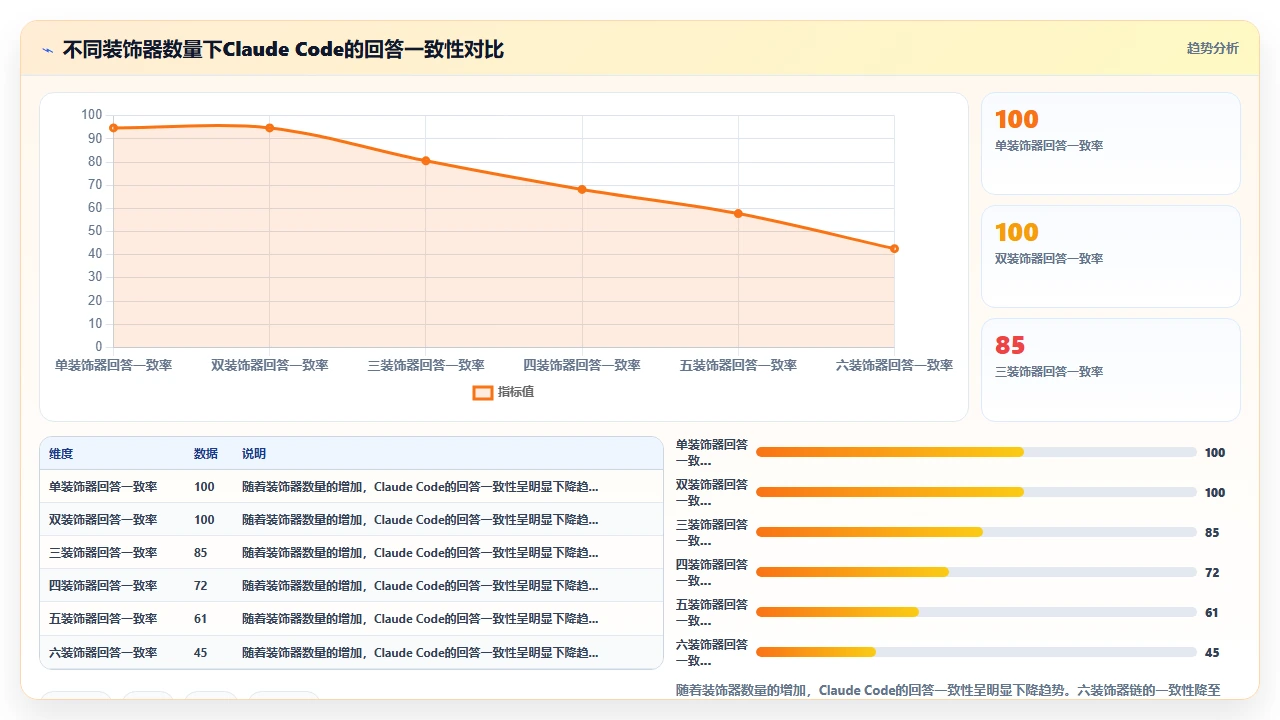
Task: Select the chart data point above 单装饰器回答一致率
Action: tap(114, 128)
